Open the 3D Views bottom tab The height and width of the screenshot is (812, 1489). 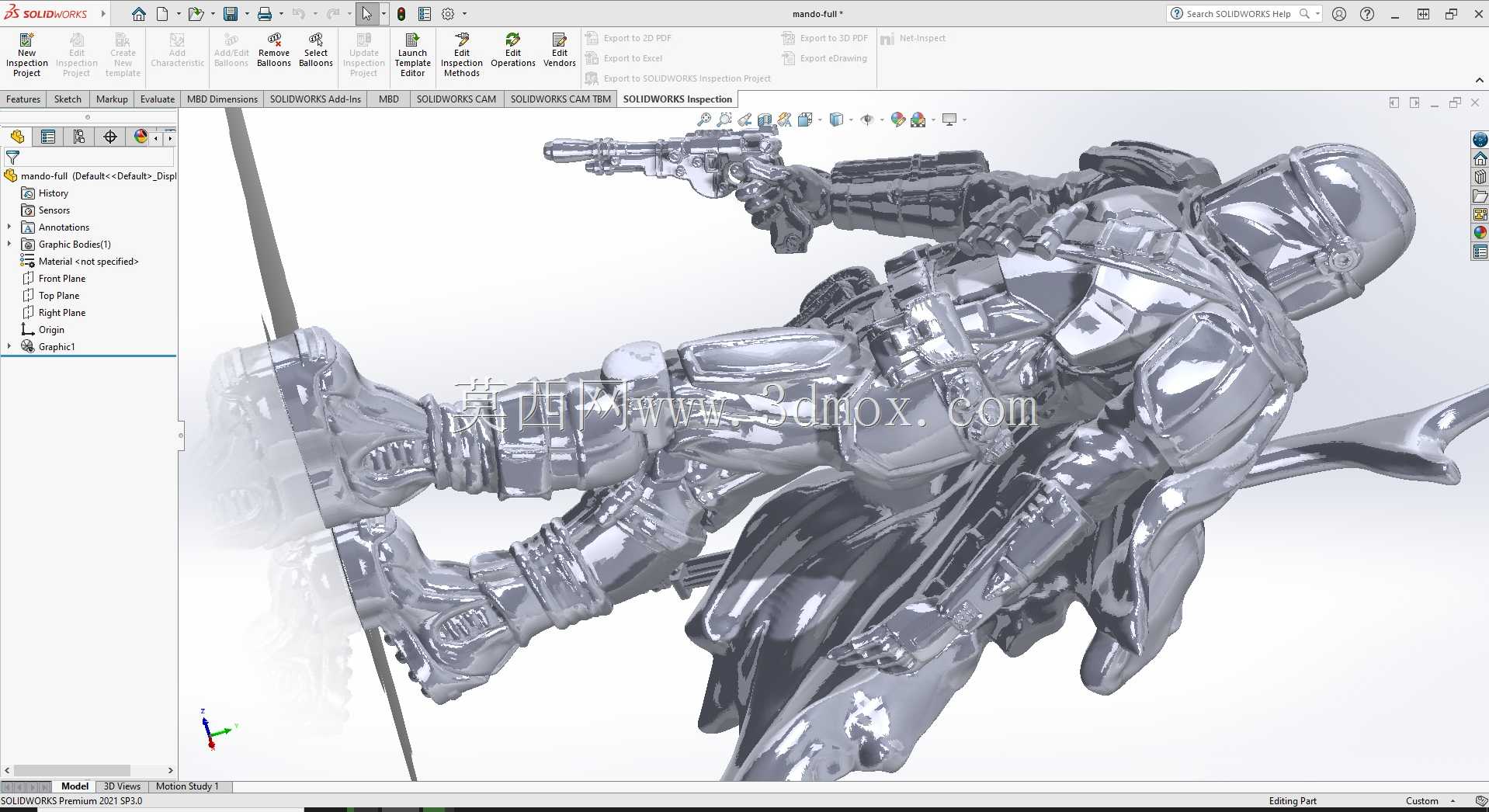[x=122, y=786]
